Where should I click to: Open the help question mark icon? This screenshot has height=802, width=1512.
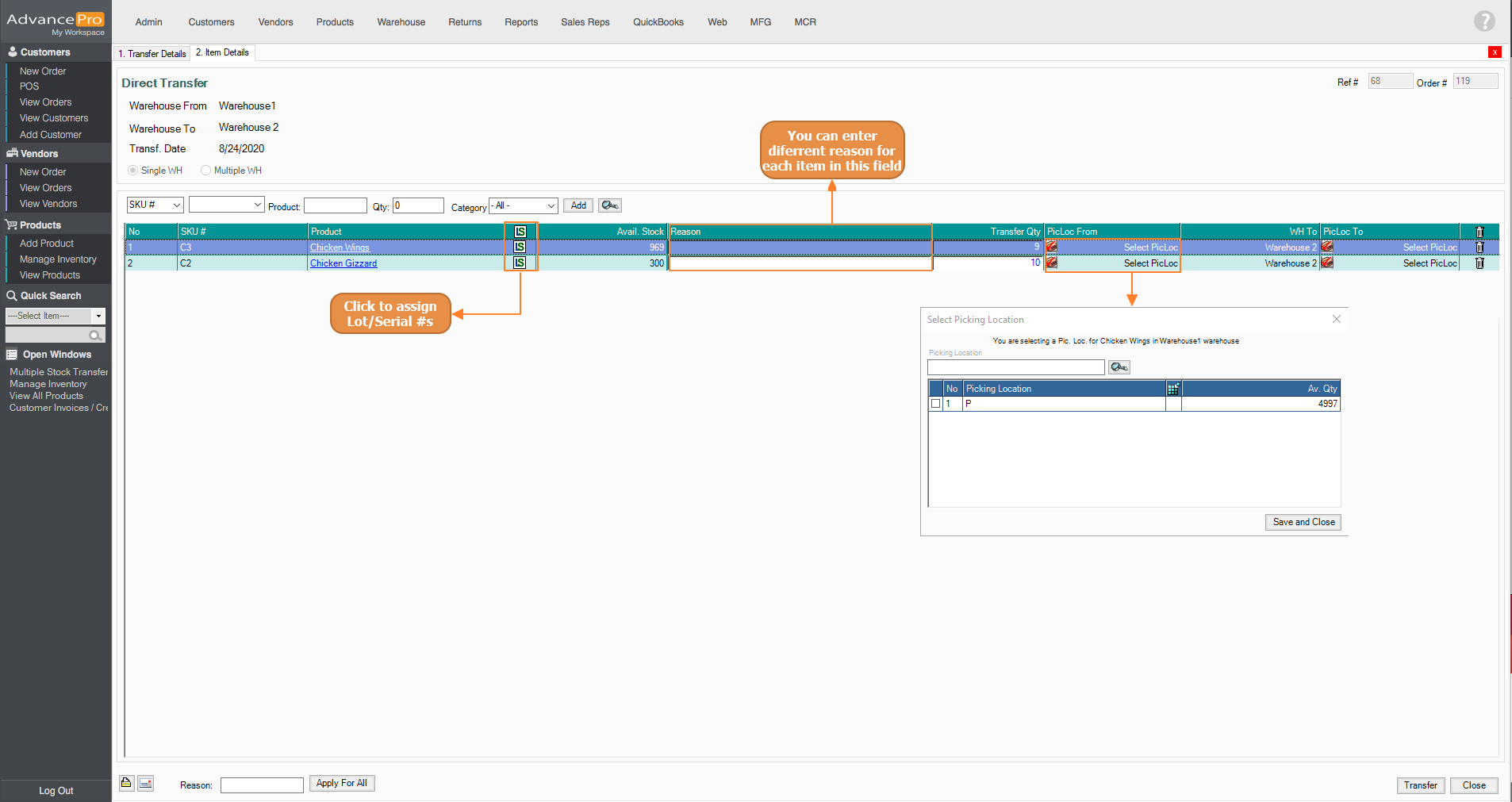(x=1484, y=21)
